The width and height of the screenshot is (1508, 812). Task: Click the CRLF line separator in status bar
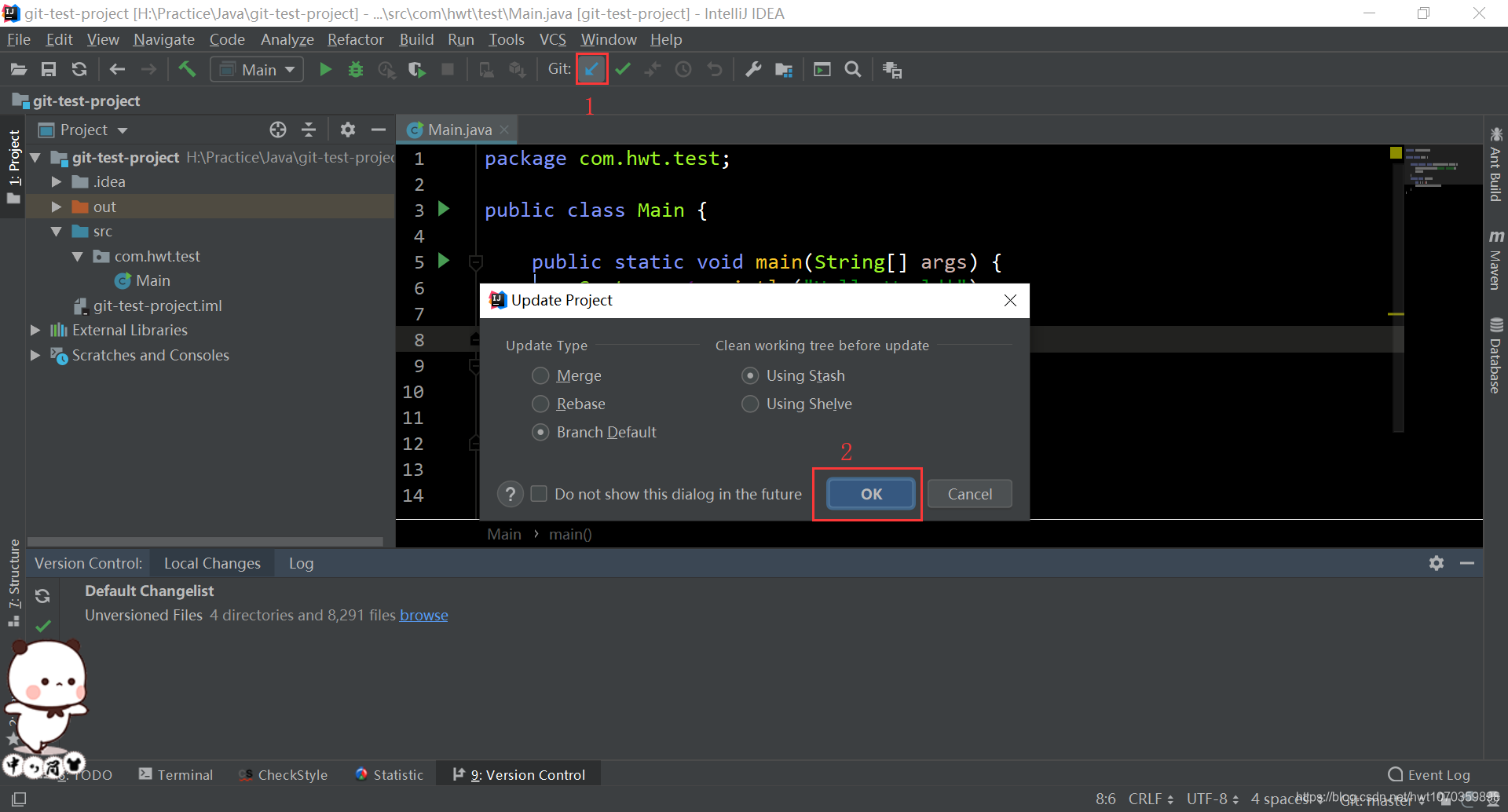(x=1151, y=799)
